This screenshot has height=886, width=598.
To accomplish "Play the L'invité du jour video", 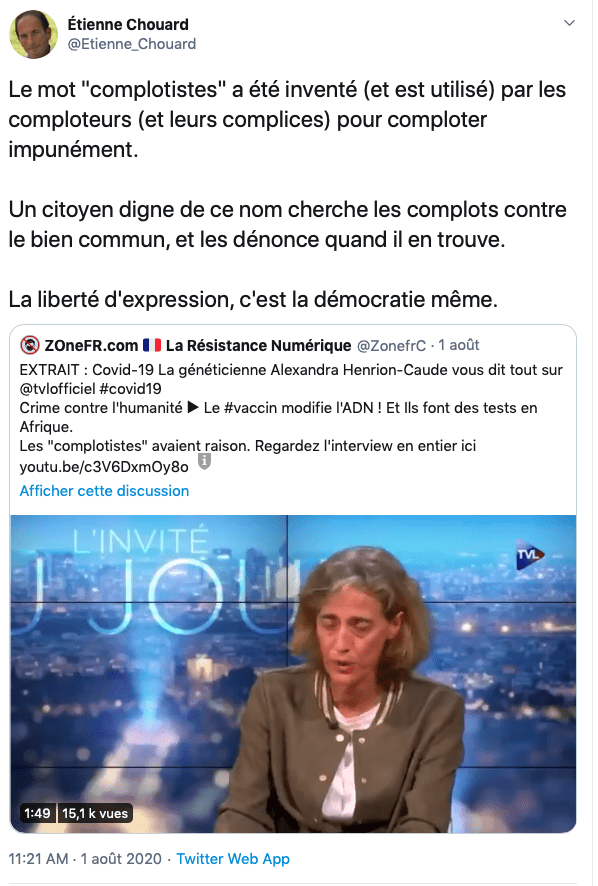I will tap(293, 674).
